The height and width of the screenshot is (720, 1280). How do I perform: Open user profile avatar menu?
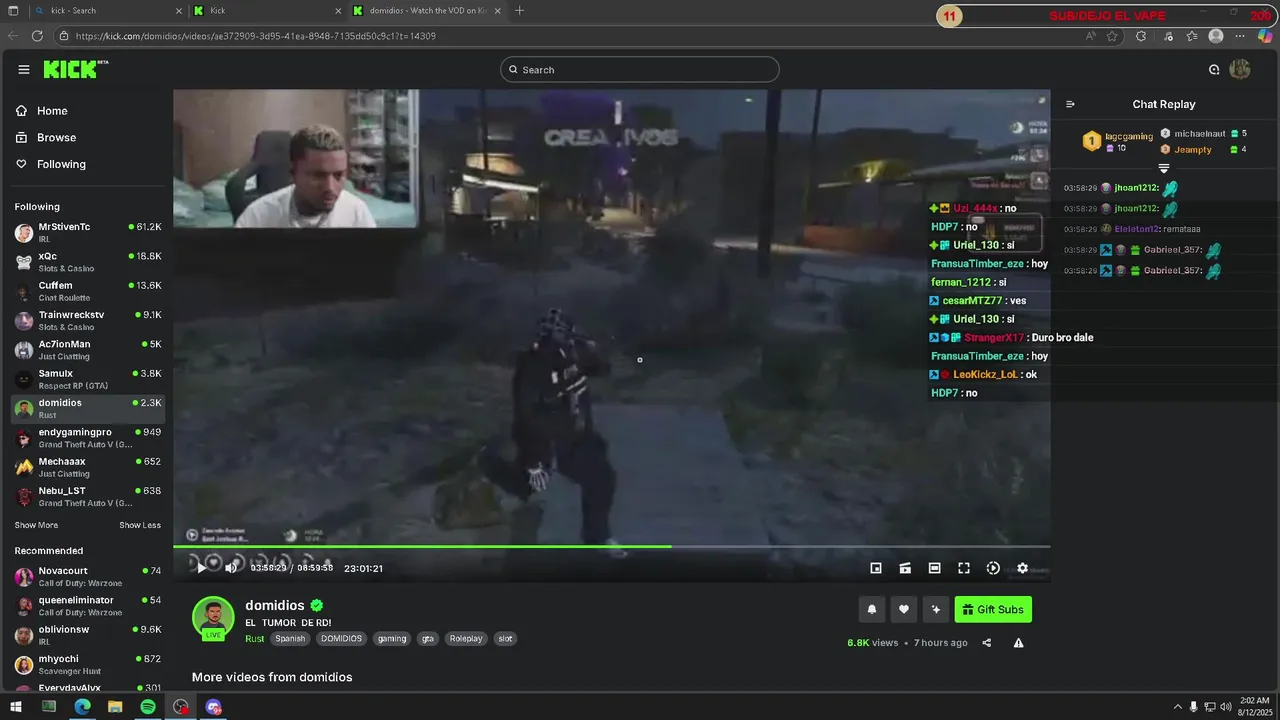click(x=1240, y=69)
